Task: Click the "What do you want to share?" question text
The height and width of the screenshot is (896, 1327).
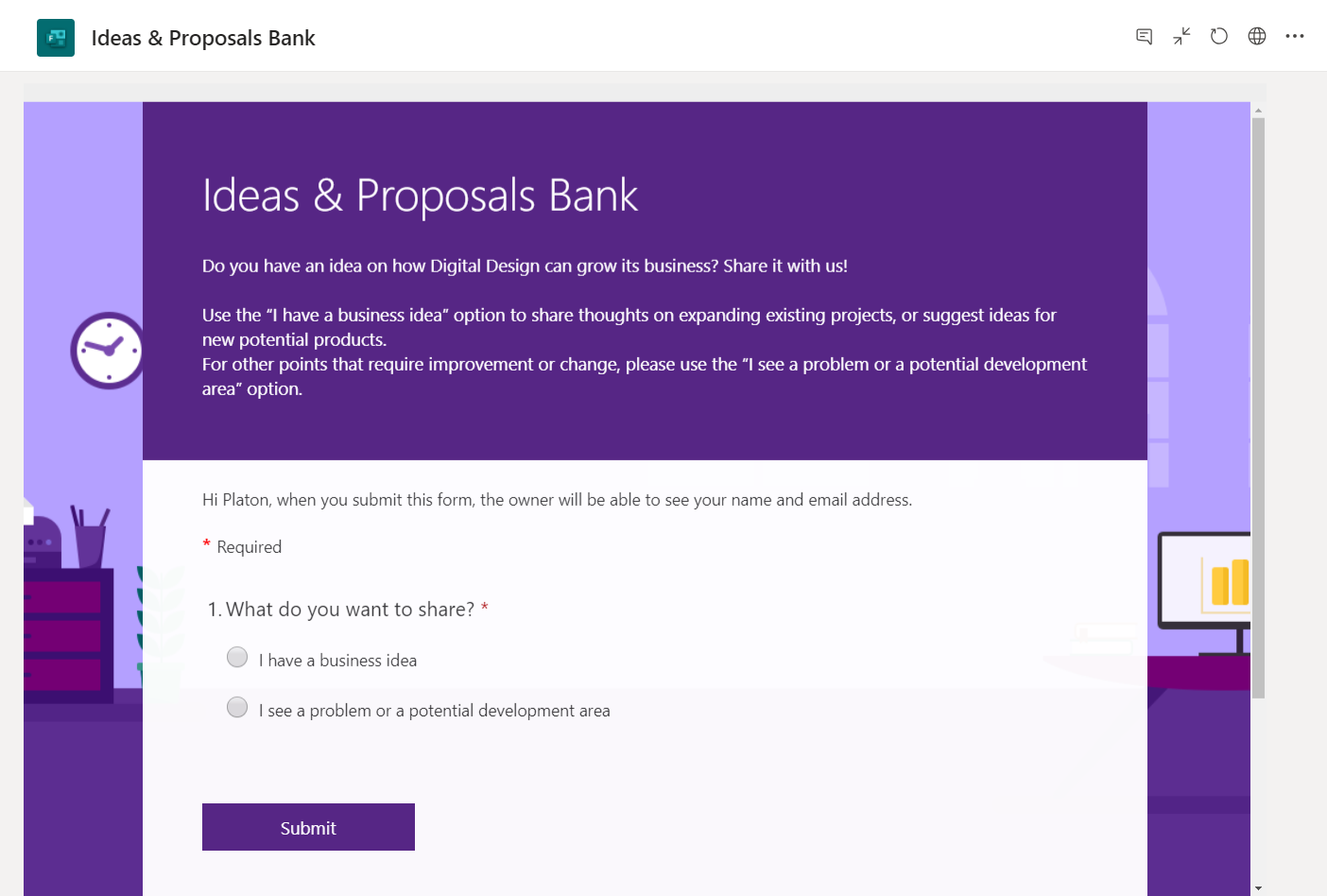Action: [350, 610]
